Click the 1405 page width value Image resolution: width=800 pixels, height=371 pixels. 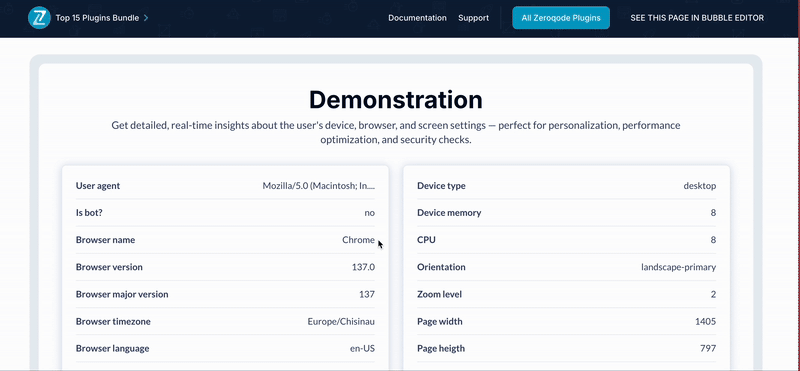(x=706, y=321)
